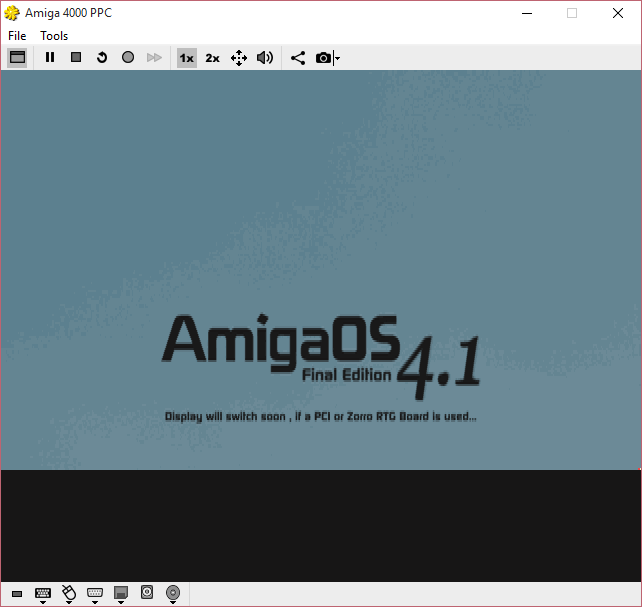The image size is (642, 607).
Task: Mute the emulator sound
Action: click(x=265, y=58)
